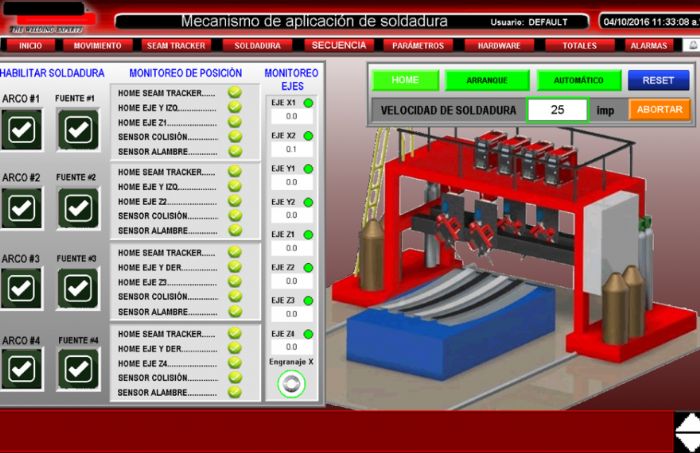
Task: Click the EJE Z3 green status light
Action: pyautogui.click(x=308, y=301)
